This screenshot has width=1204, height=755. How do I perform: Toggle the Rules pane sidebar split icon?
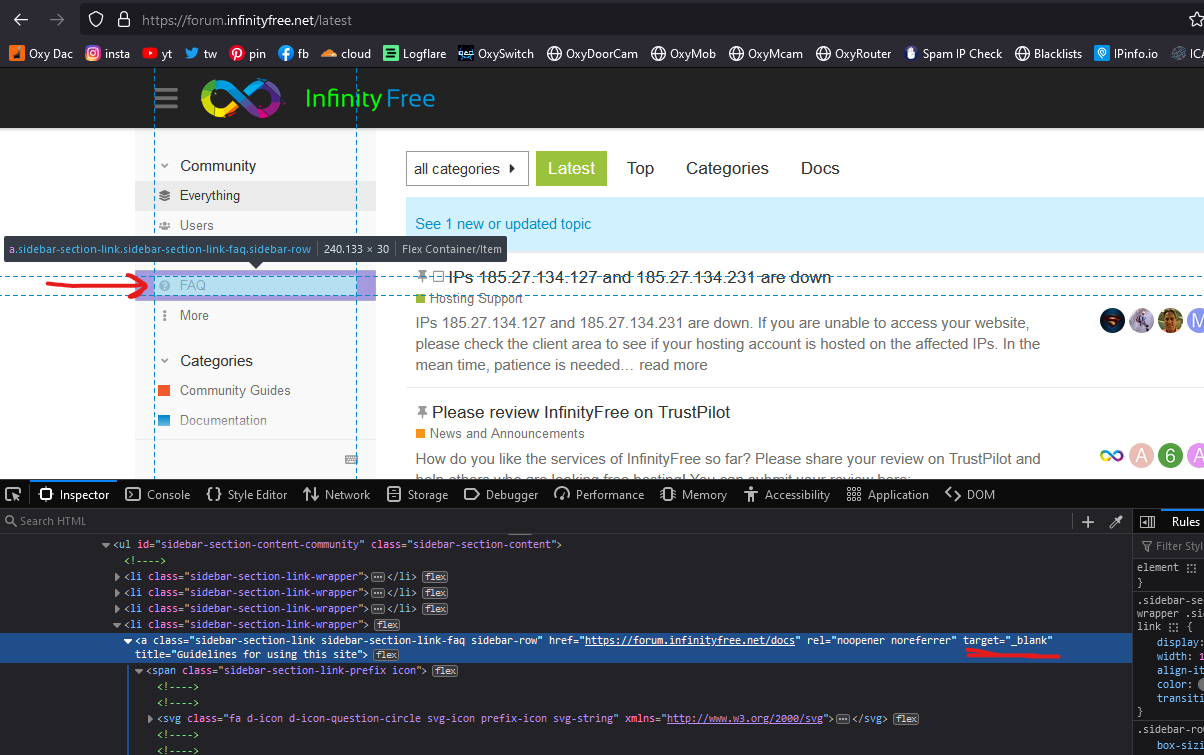(x=1148, y=521)
